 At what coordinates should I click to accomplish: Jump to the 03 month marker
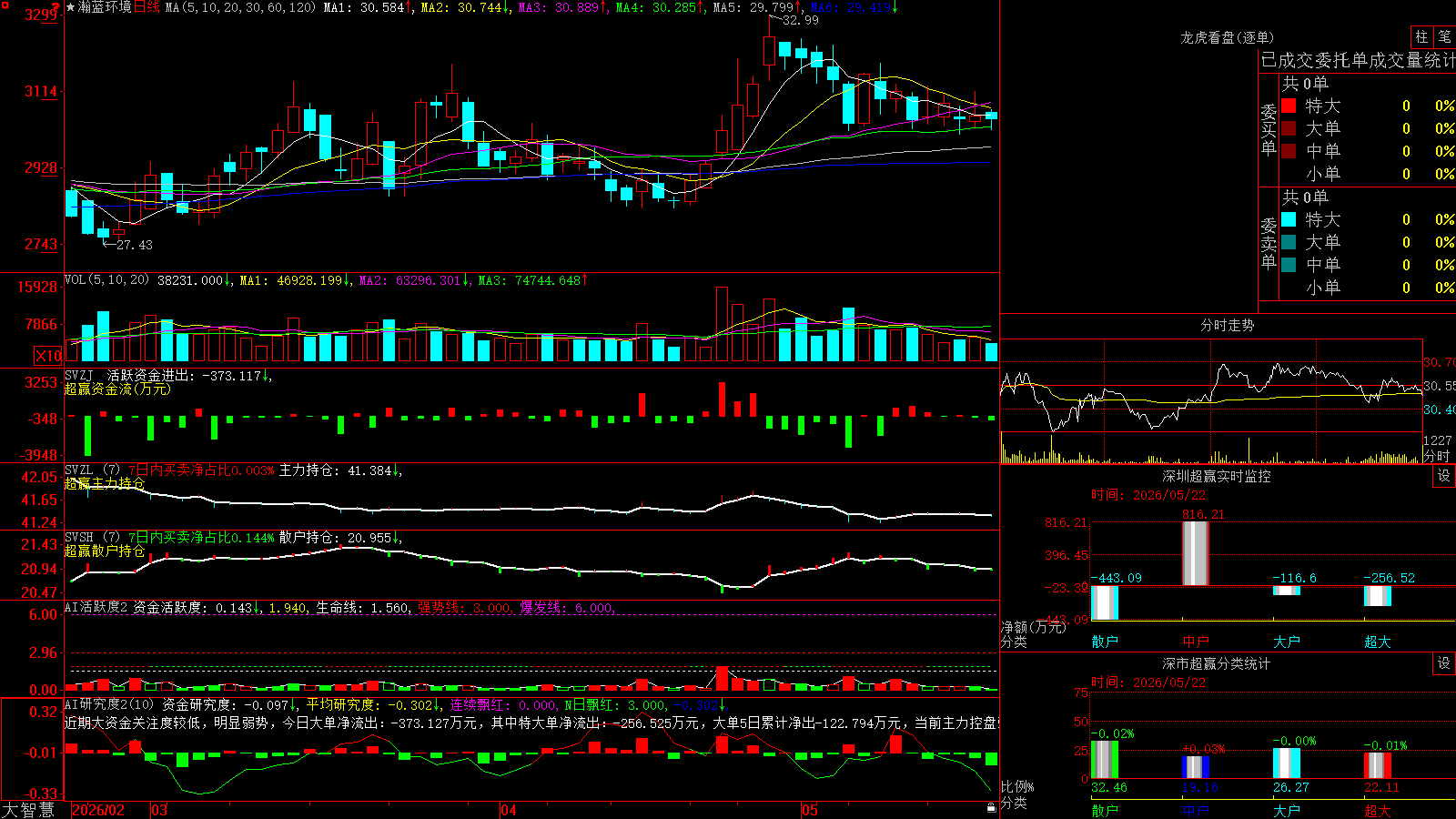pos(159,810)
